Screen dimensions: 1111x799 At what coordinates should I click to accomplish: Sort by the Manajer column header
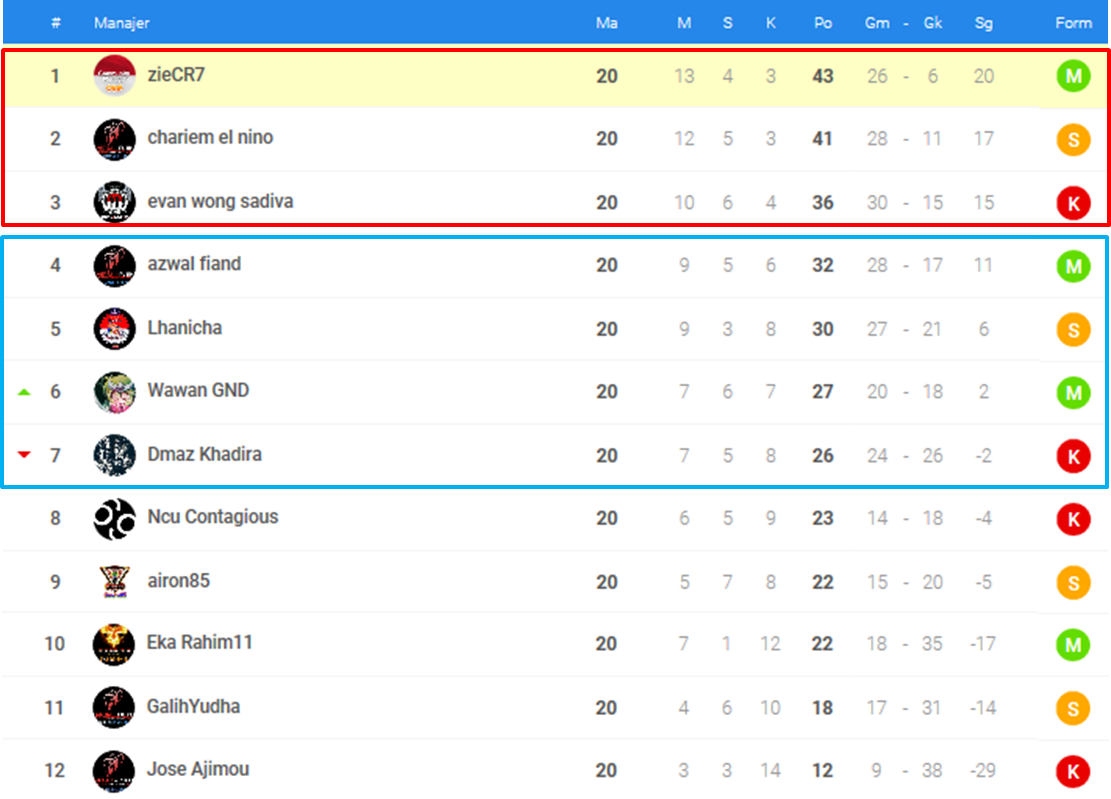click(121, 23)
